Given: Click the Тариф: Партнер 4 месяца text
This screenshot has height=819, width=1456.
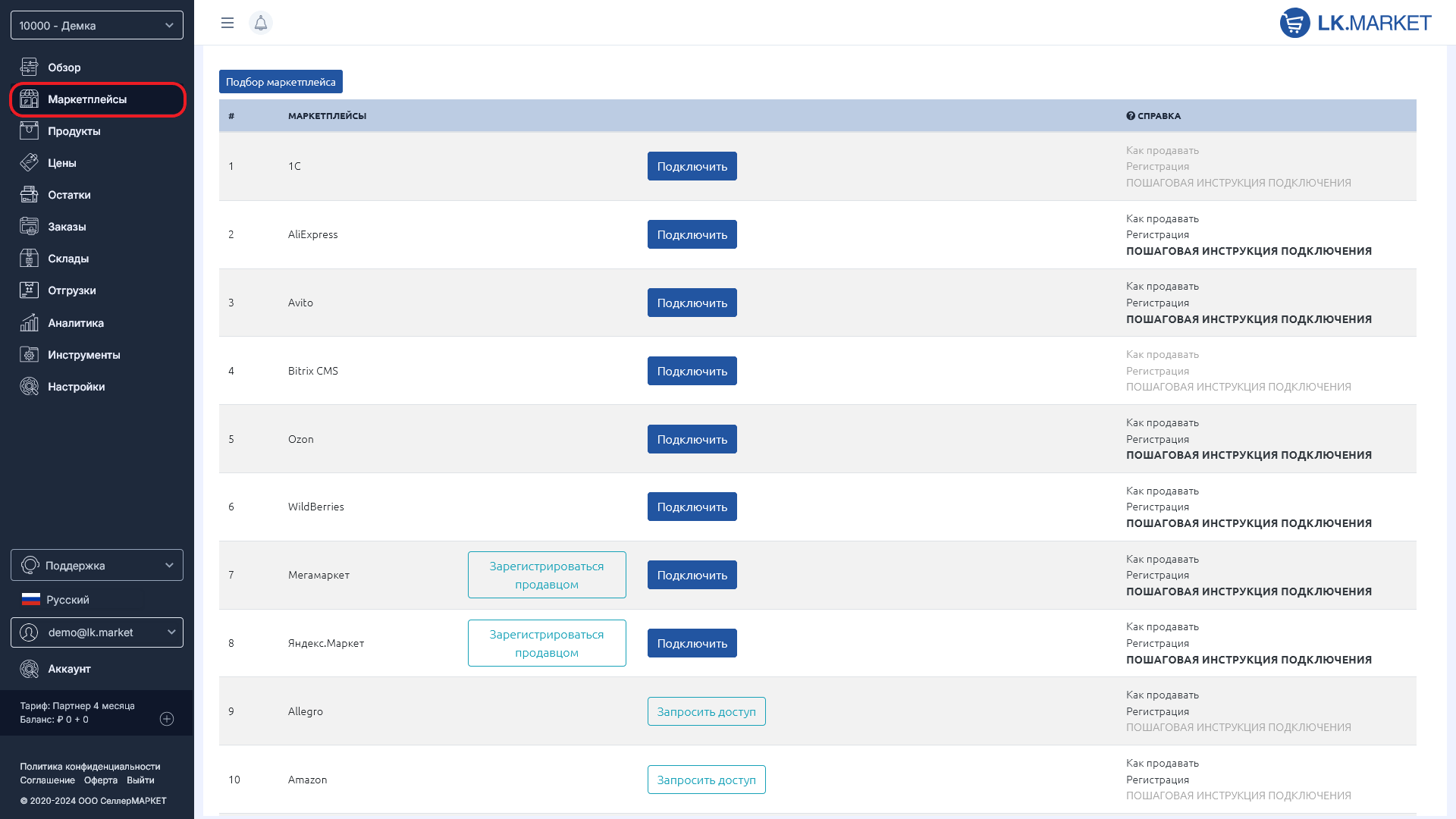Looking at the screenshot, I should (77, 706).
